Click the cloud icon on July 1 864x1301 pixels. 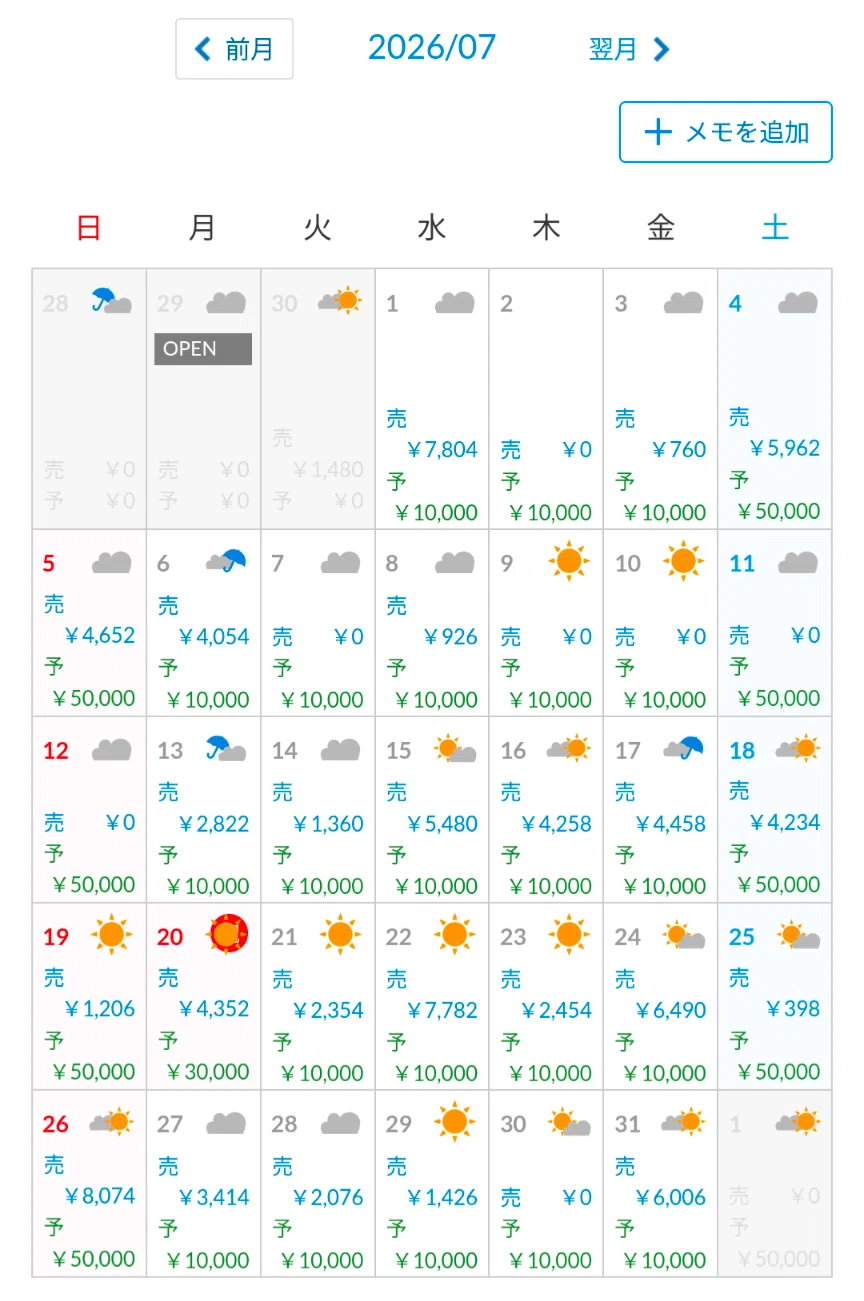[x=455, y=302]
